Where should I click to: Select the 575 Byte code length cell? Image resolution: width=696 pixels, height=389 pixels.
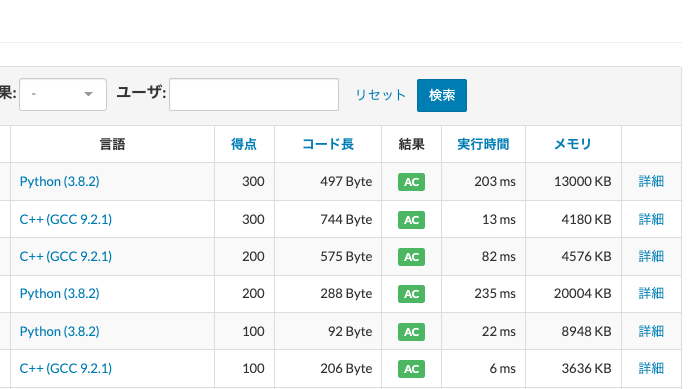(328, 256)
